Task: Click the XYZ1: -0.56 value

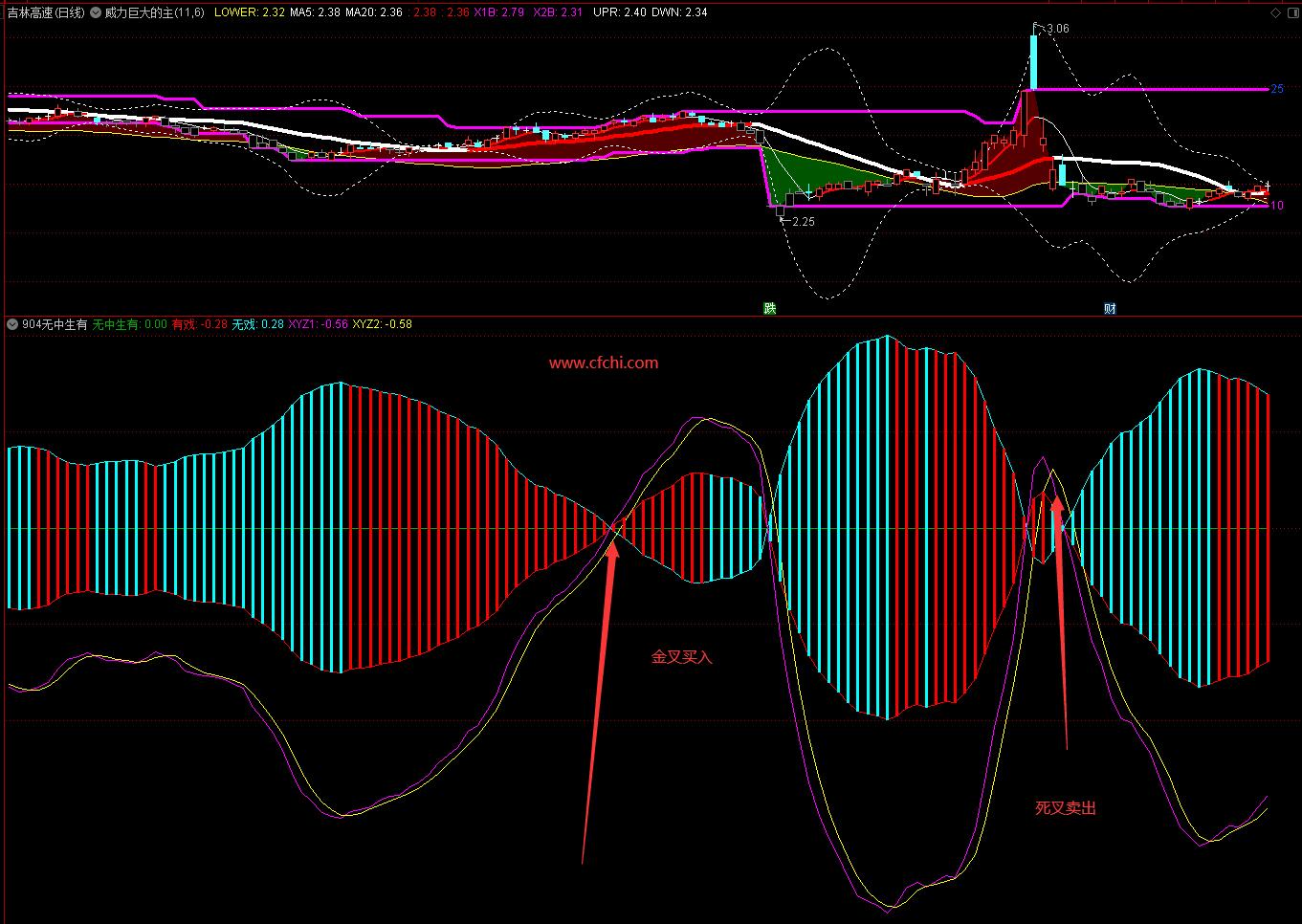Action: (x=318, y=324)
